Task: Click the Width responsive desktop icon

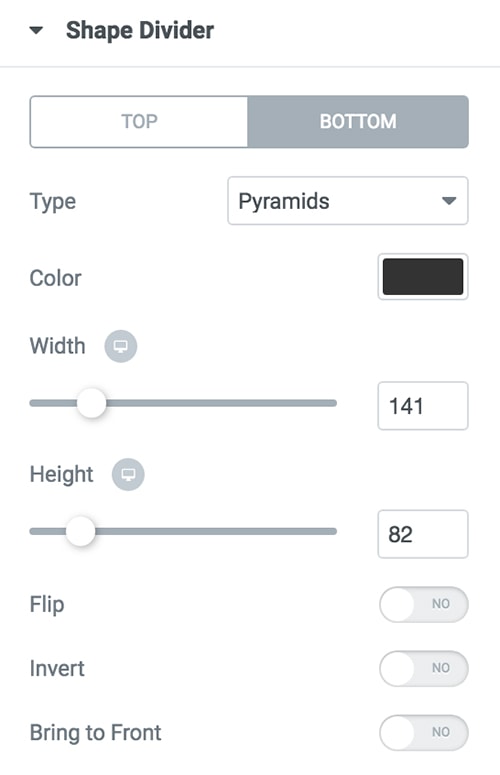Action: click(x=121, y=346)
